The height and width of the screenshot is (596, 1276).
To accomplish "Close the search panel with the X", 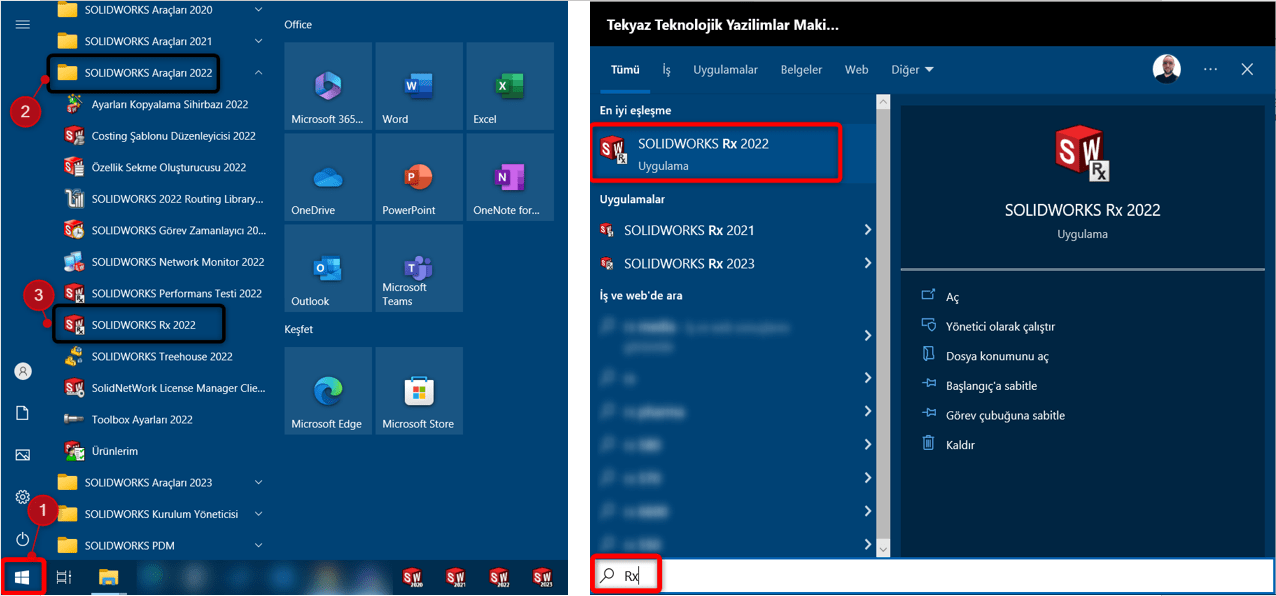I will click(x=1247, y=69).
